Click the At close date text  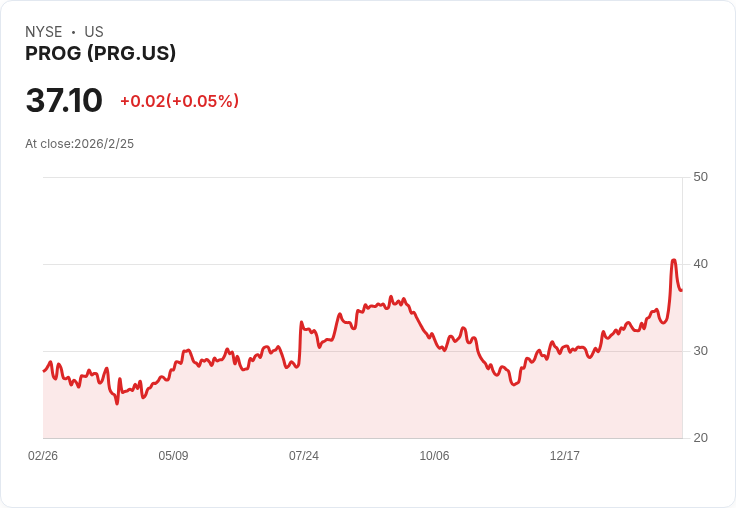coord(79,144)
